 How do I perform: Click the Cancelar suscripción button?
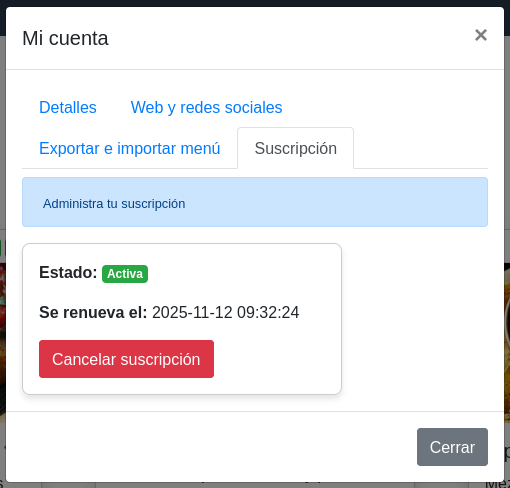click(x=126, y=359)
